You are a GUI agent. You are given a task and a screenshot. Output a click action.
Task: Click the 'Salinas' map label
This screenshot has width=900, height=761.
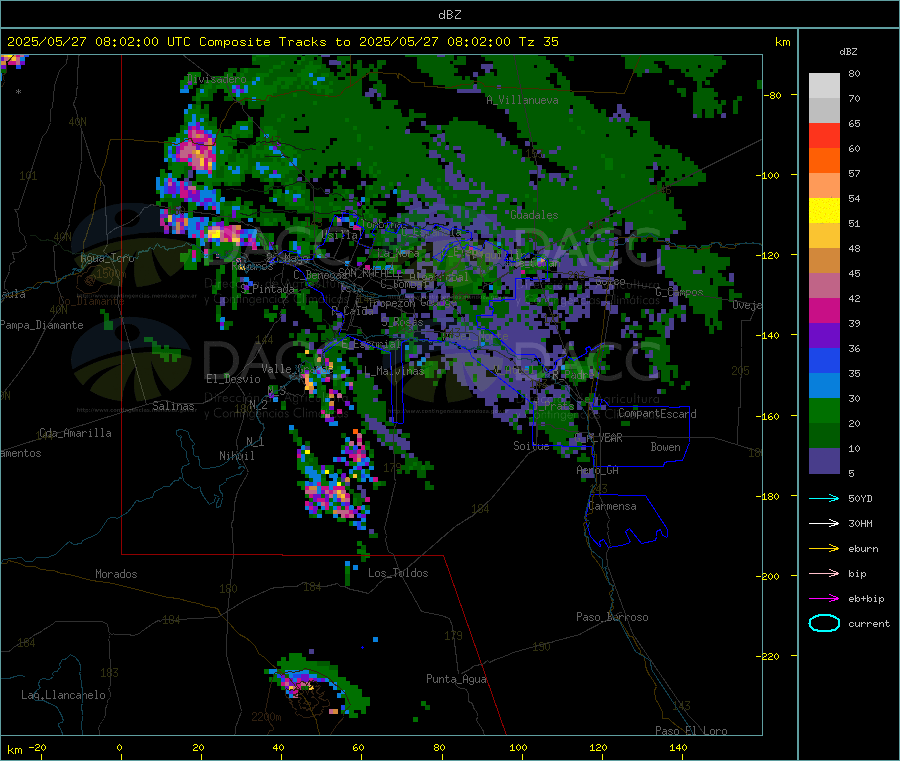click(173, 406)
